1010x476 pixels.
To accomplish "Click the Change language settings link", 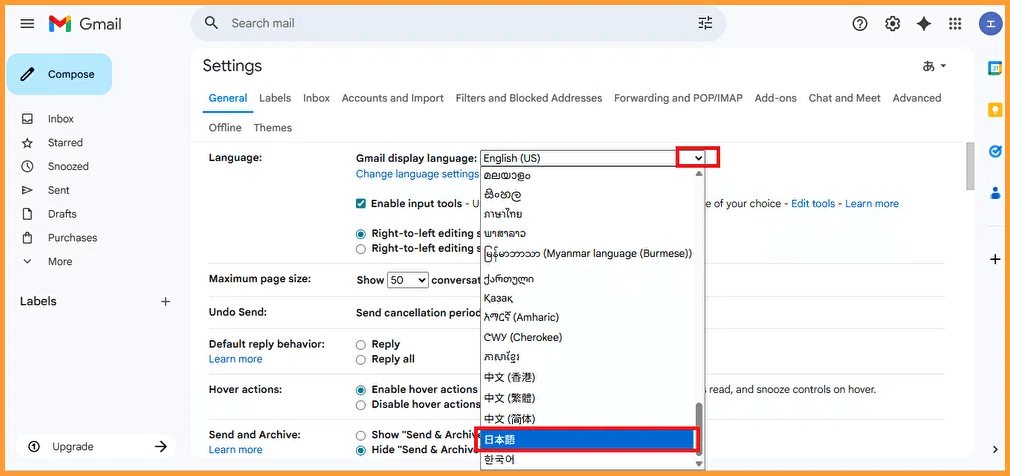I will (x=417, y=174).
